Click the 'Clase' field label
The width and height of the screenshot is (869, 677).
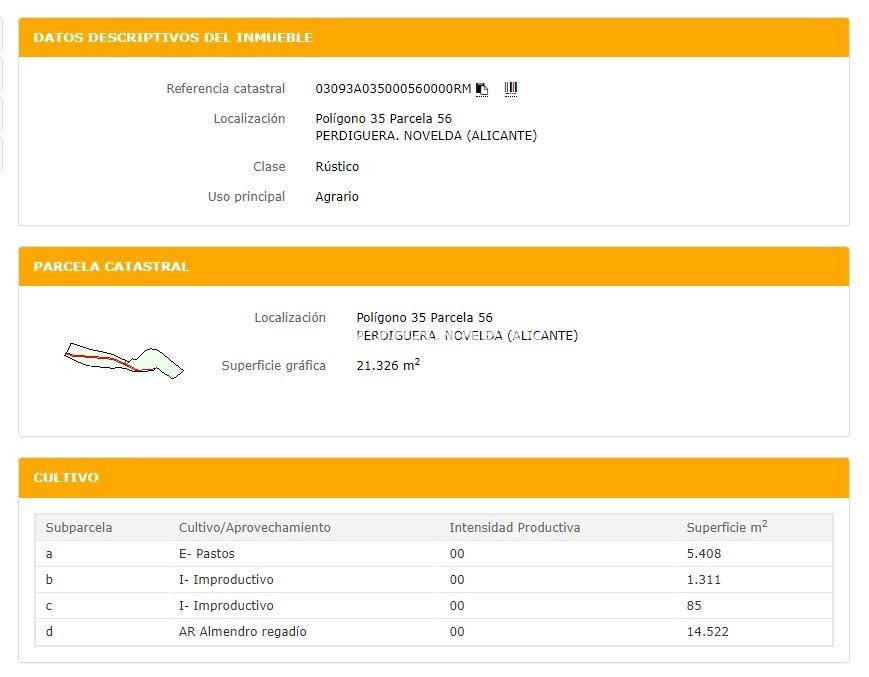coord(269,167)
